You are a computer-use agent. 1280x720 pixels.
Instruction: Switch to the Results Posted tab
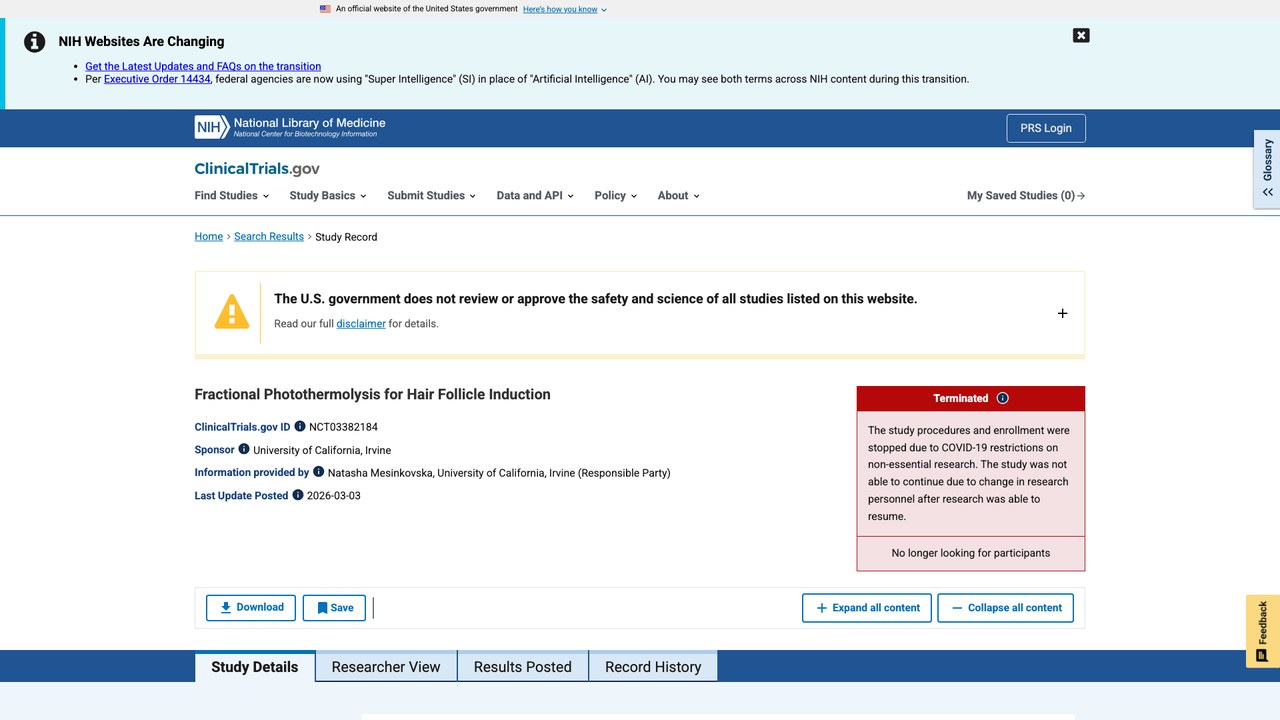point(523,667)
